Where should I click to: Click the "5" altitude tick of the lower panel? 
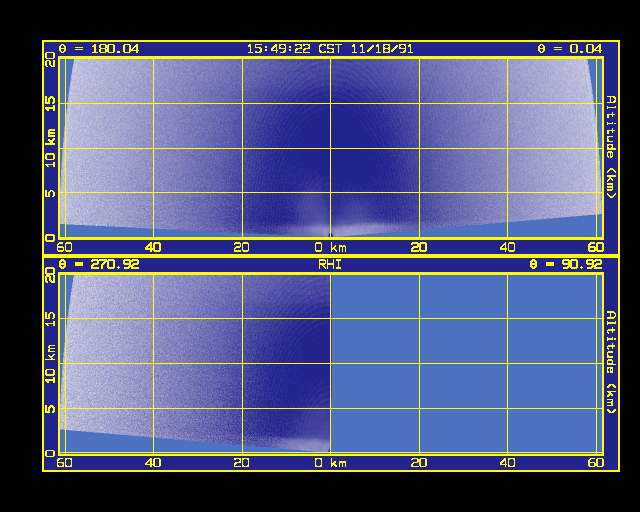tap(50, 408)
